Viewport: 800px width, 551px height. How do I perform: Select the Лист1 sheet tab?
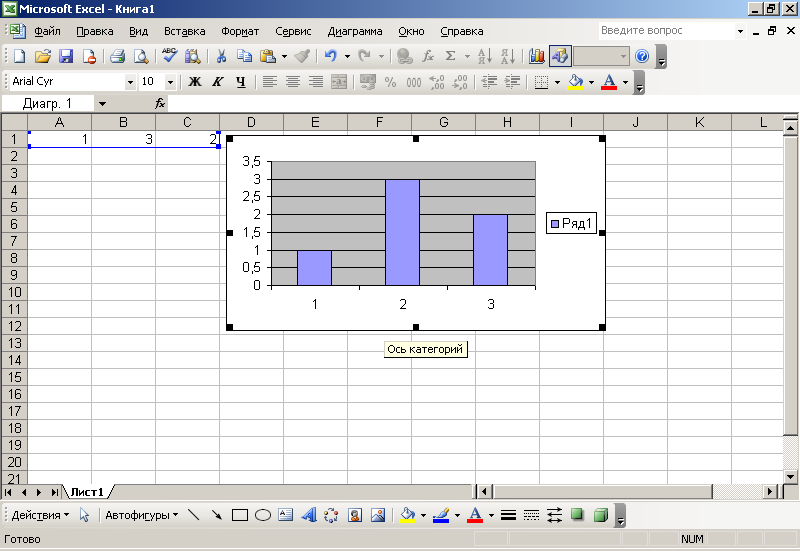pos(88,492)
